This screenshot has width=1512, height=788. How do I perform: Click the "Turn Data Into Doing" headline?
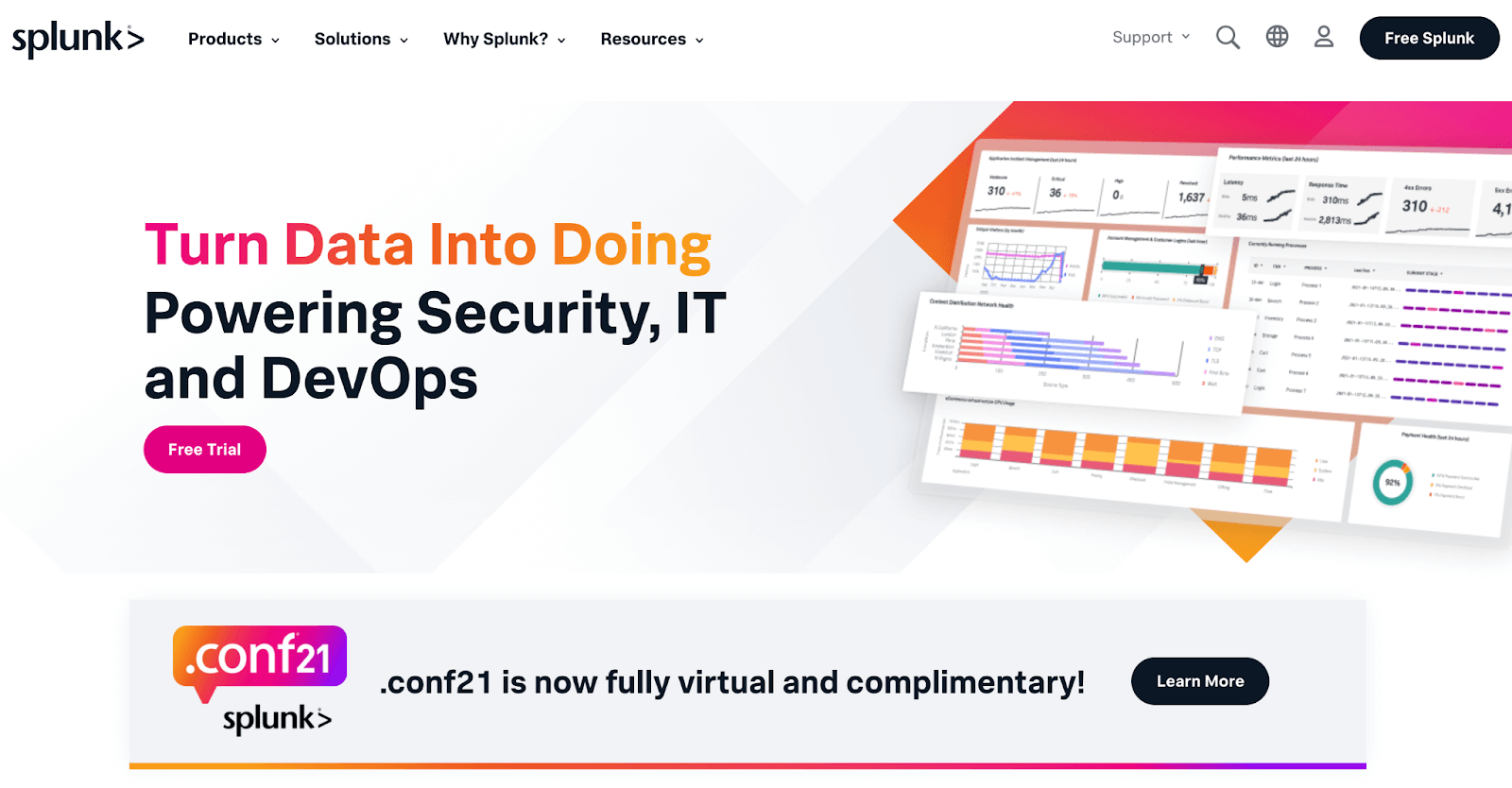[427, 245]
